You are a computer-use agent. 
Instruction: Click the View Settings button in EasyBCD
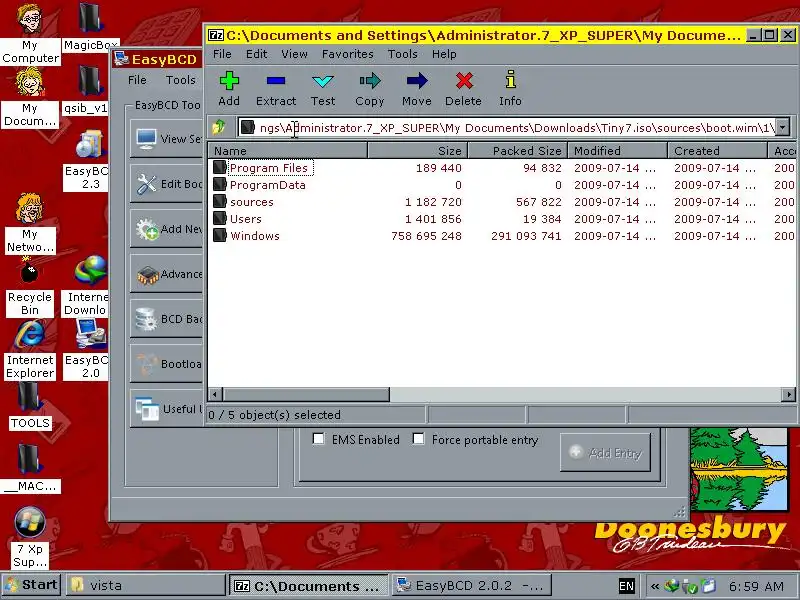167,138
